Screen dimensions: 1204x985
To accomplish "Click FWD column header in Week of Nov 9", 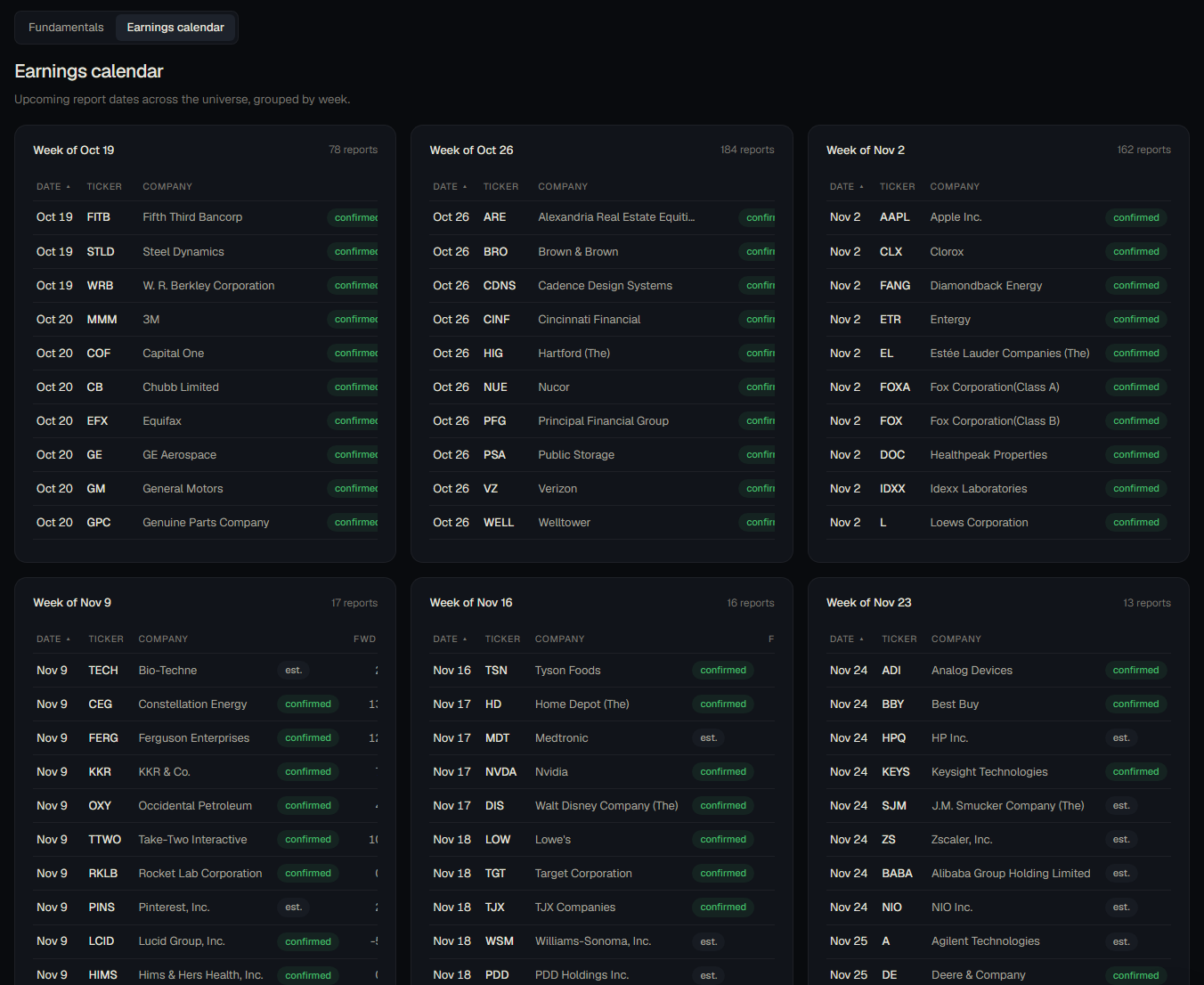I will point(364,639).
